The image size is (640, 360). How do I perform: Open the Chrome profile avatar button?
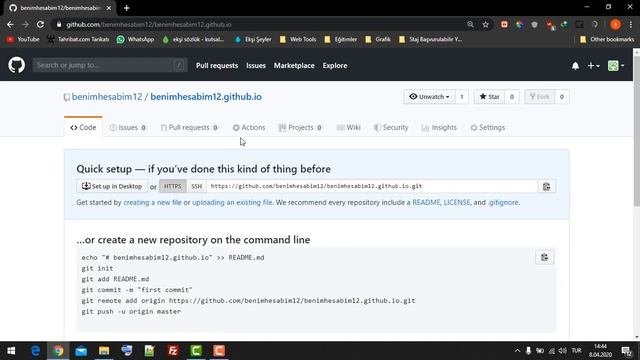coord(616,24)
